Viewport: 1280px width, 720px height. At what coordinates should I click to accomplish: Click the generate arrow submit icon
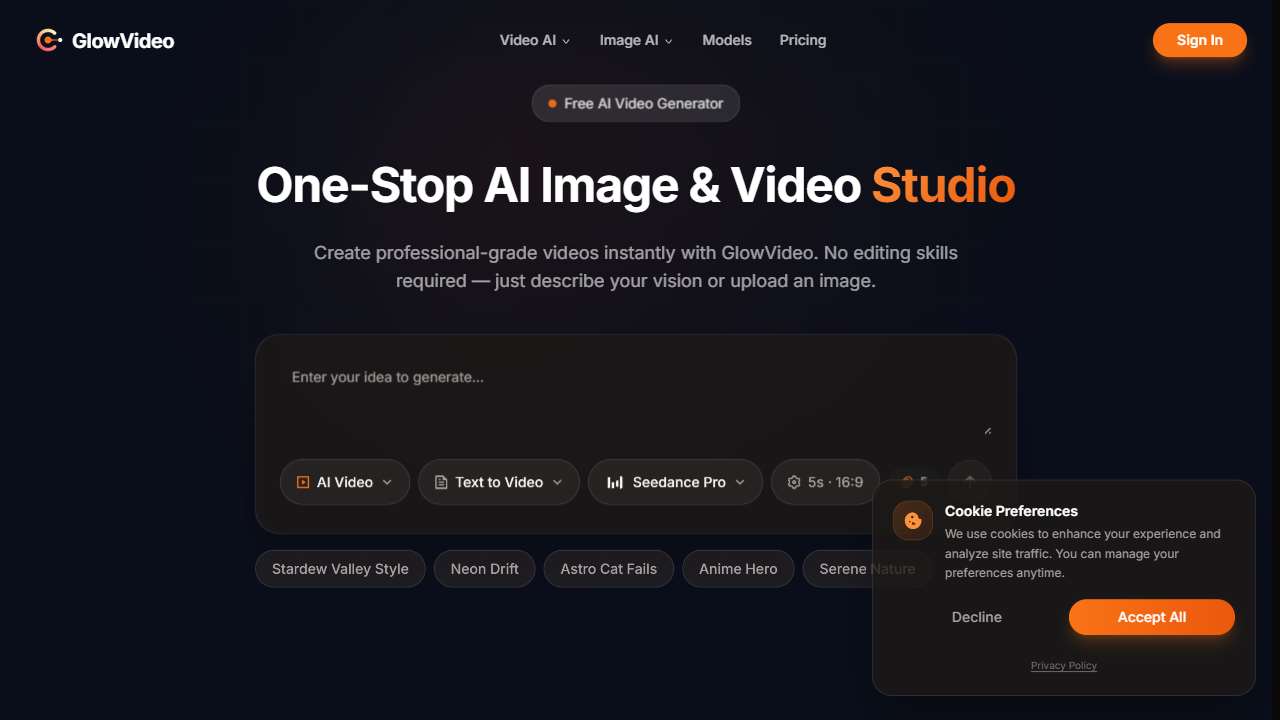[x=969, y=480]
